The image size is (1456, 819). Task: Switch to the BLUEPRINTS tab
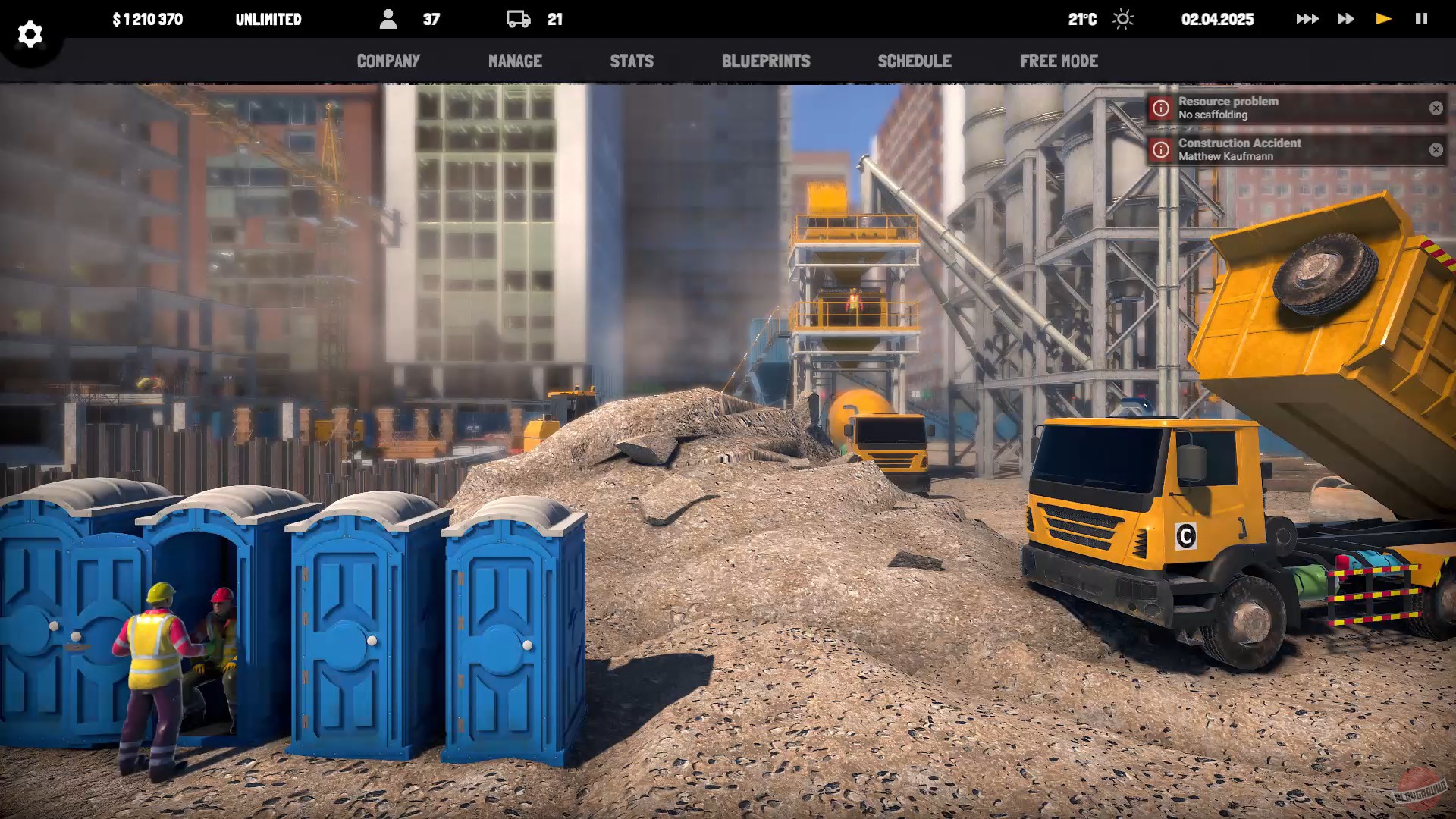coord(766,61)
